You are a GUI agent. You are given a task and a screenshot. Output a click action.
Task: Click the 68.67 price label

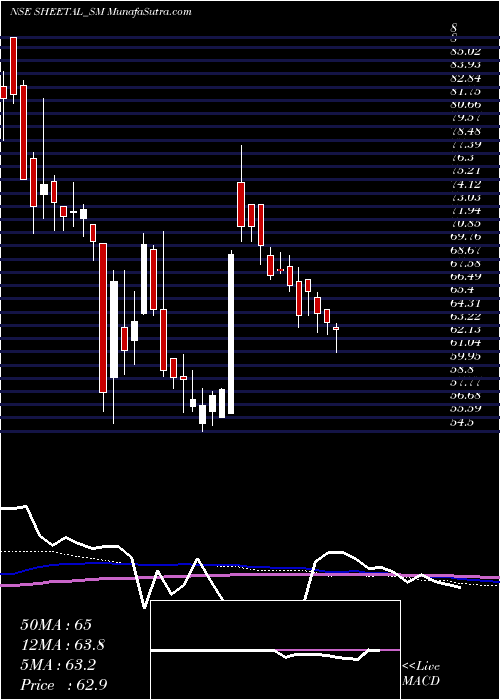coord(465,250)
